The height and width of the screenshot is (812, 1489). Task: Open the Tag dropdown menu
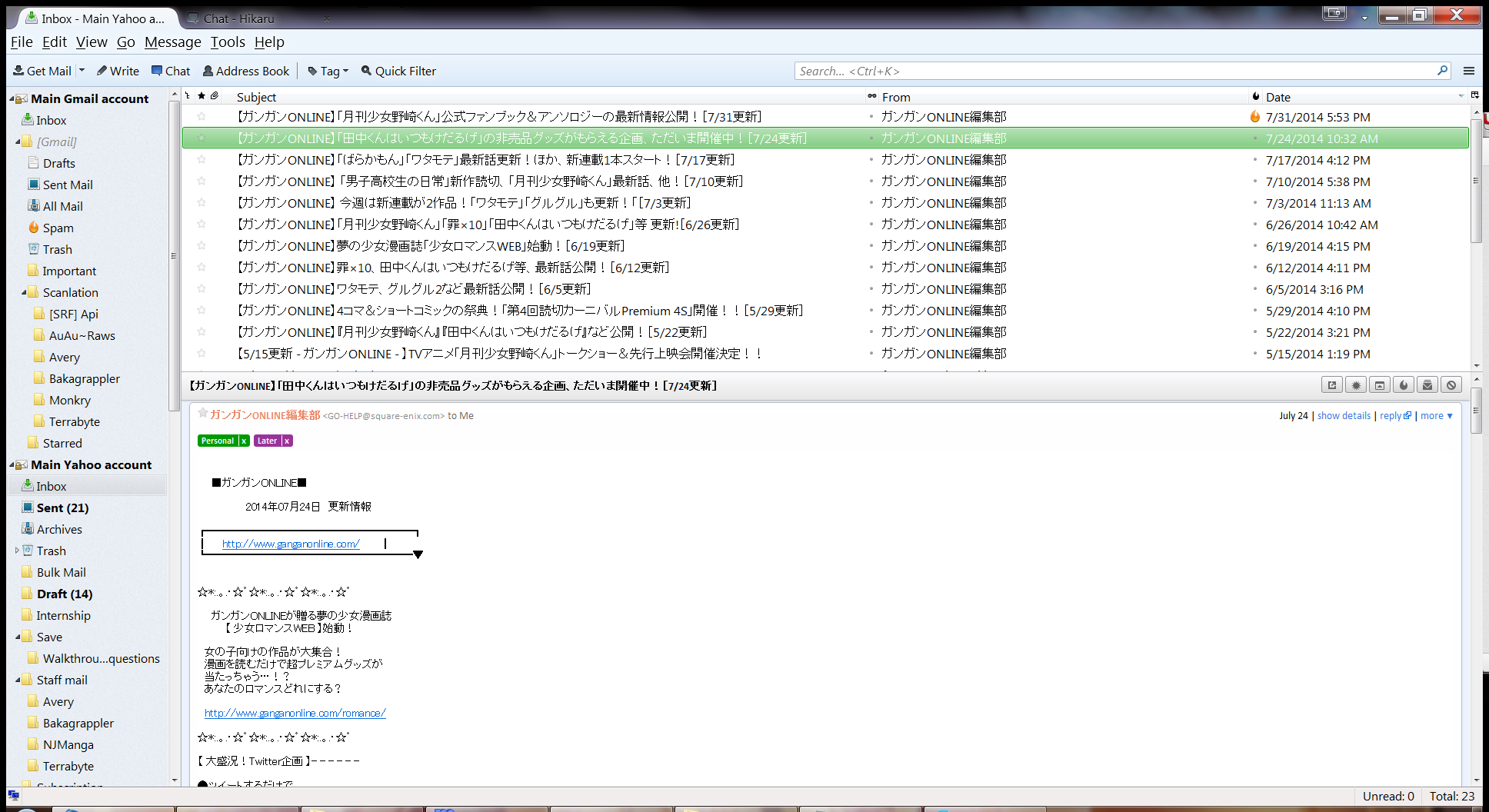click(328, 71)
